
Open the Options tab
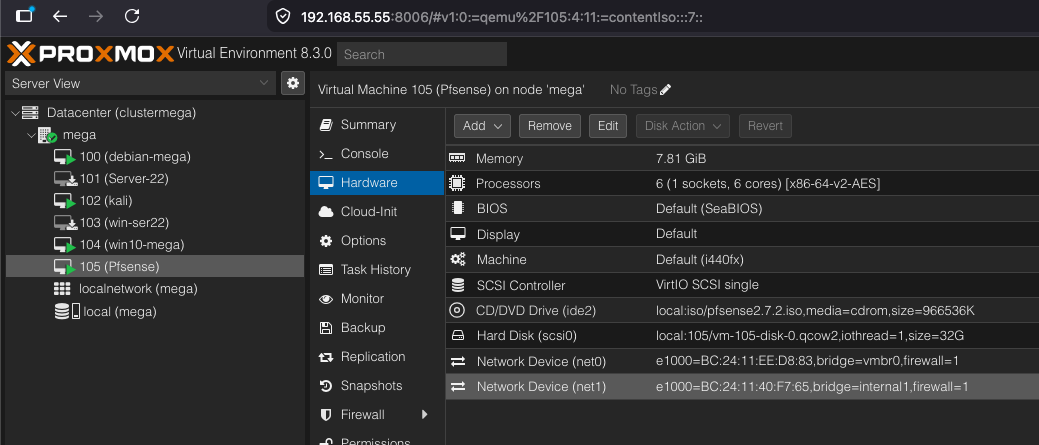pyautogui.click(x=377, y=240)
